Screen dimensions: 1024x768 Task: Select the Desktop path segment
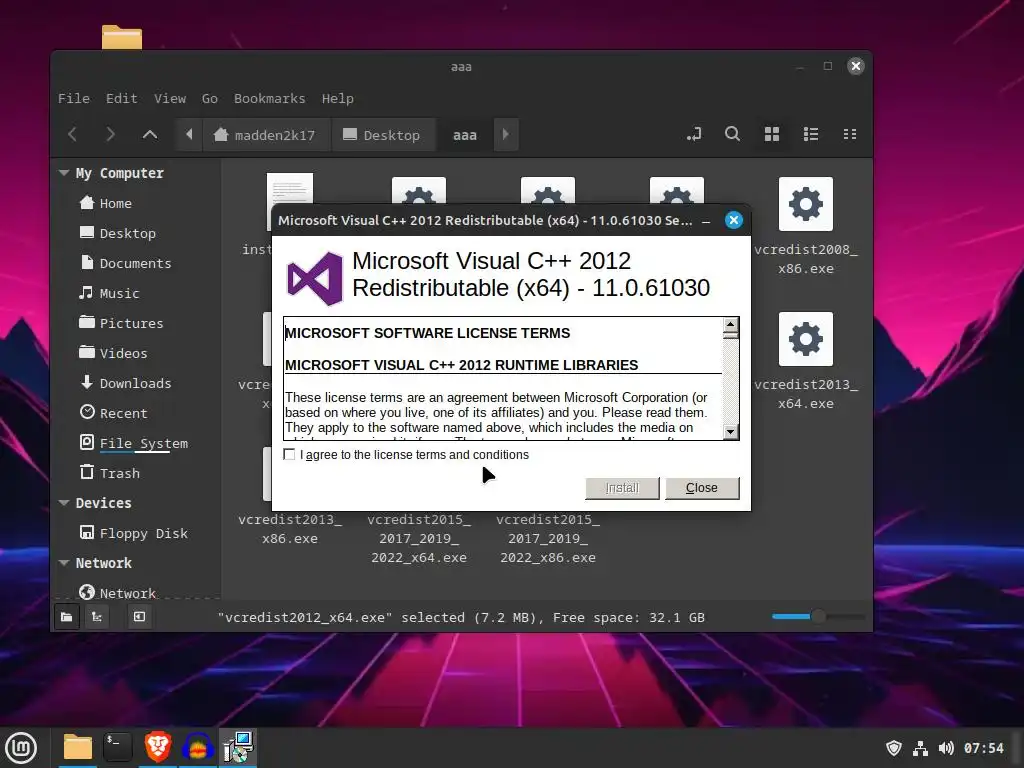(383, 135)
